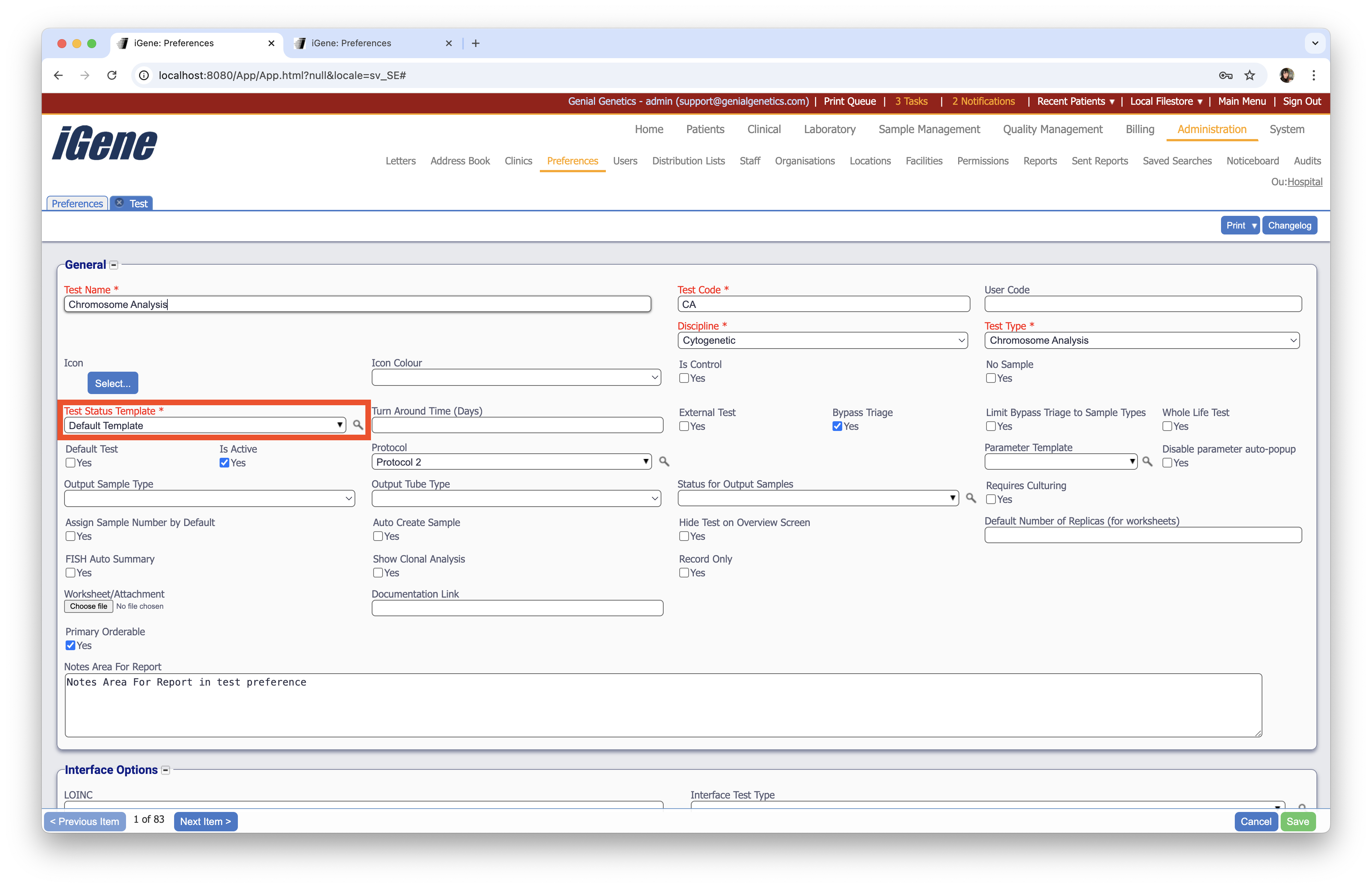Click into the Turn Around Time field
Viewport: 1372px width, 888px height.
point(517,425)
